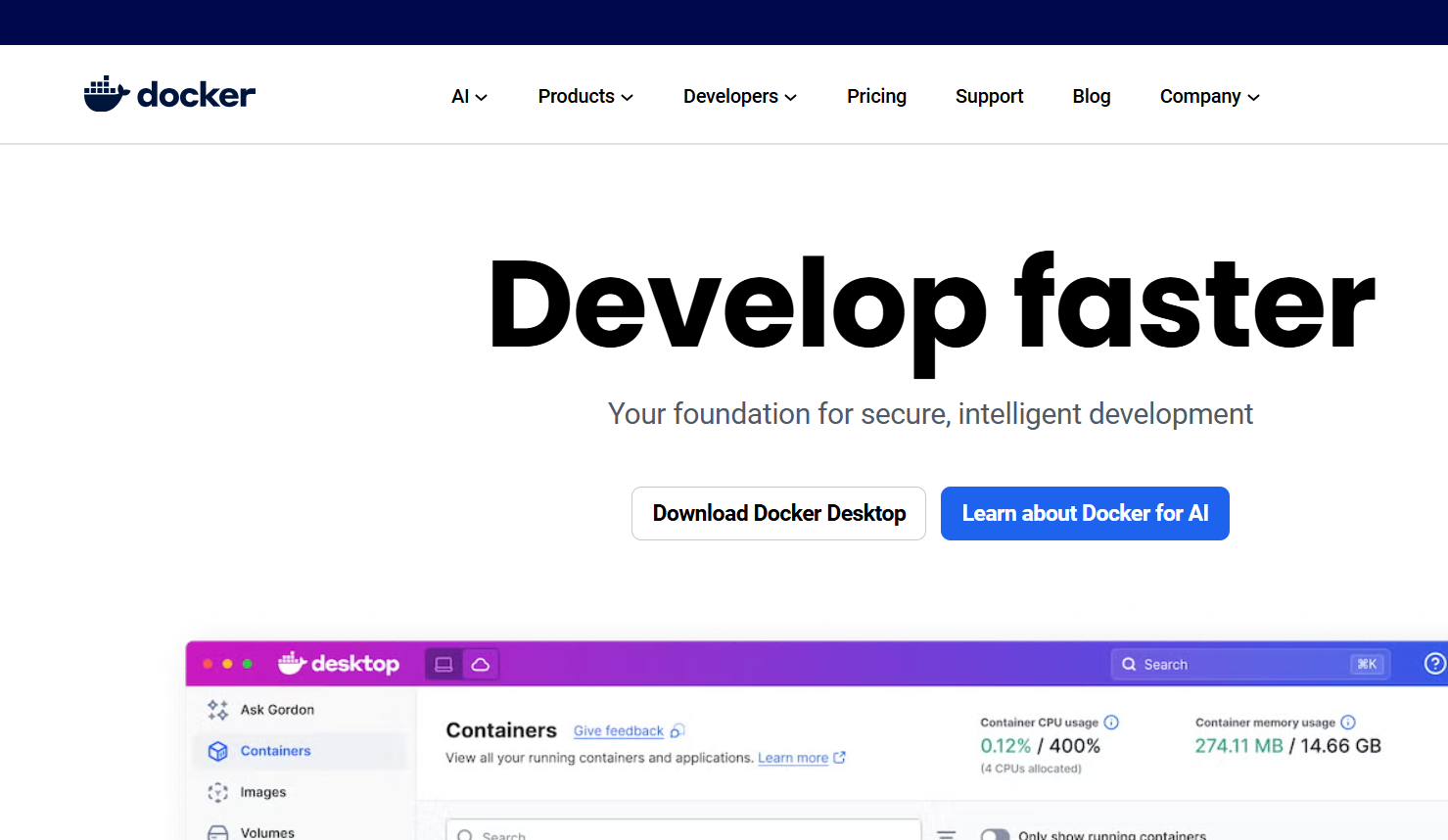Expand the Developers dropdown
The width and height of the screenshot is (1448, 840).
click(740, 96)
